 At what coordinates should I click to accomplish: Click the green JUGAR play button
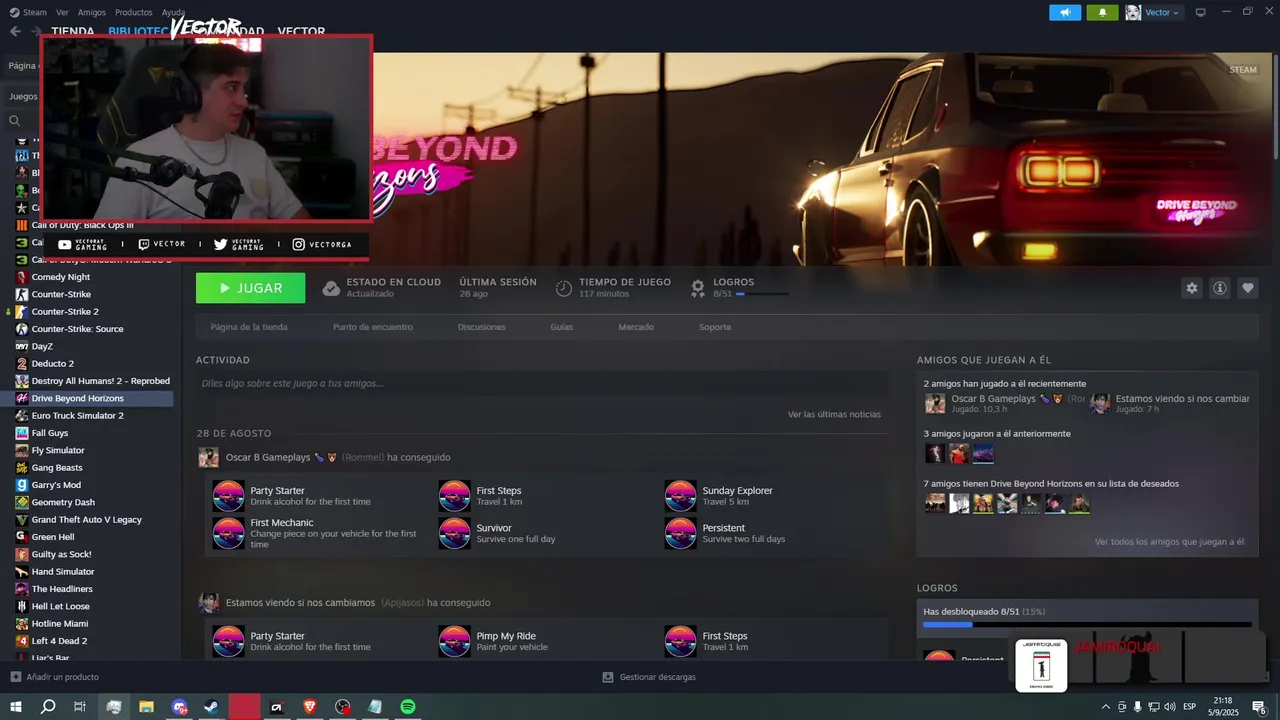[x=250, y=288]
